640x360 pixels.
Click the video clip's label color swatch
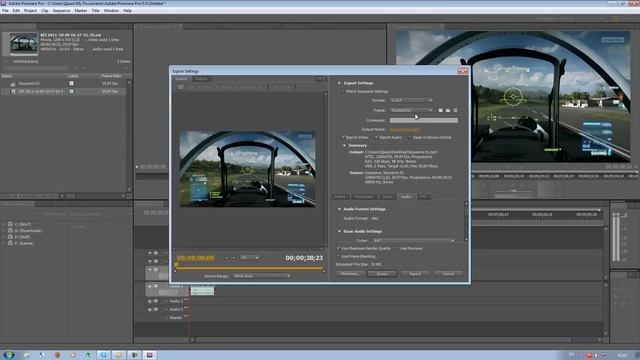click(x=71, y=91)
